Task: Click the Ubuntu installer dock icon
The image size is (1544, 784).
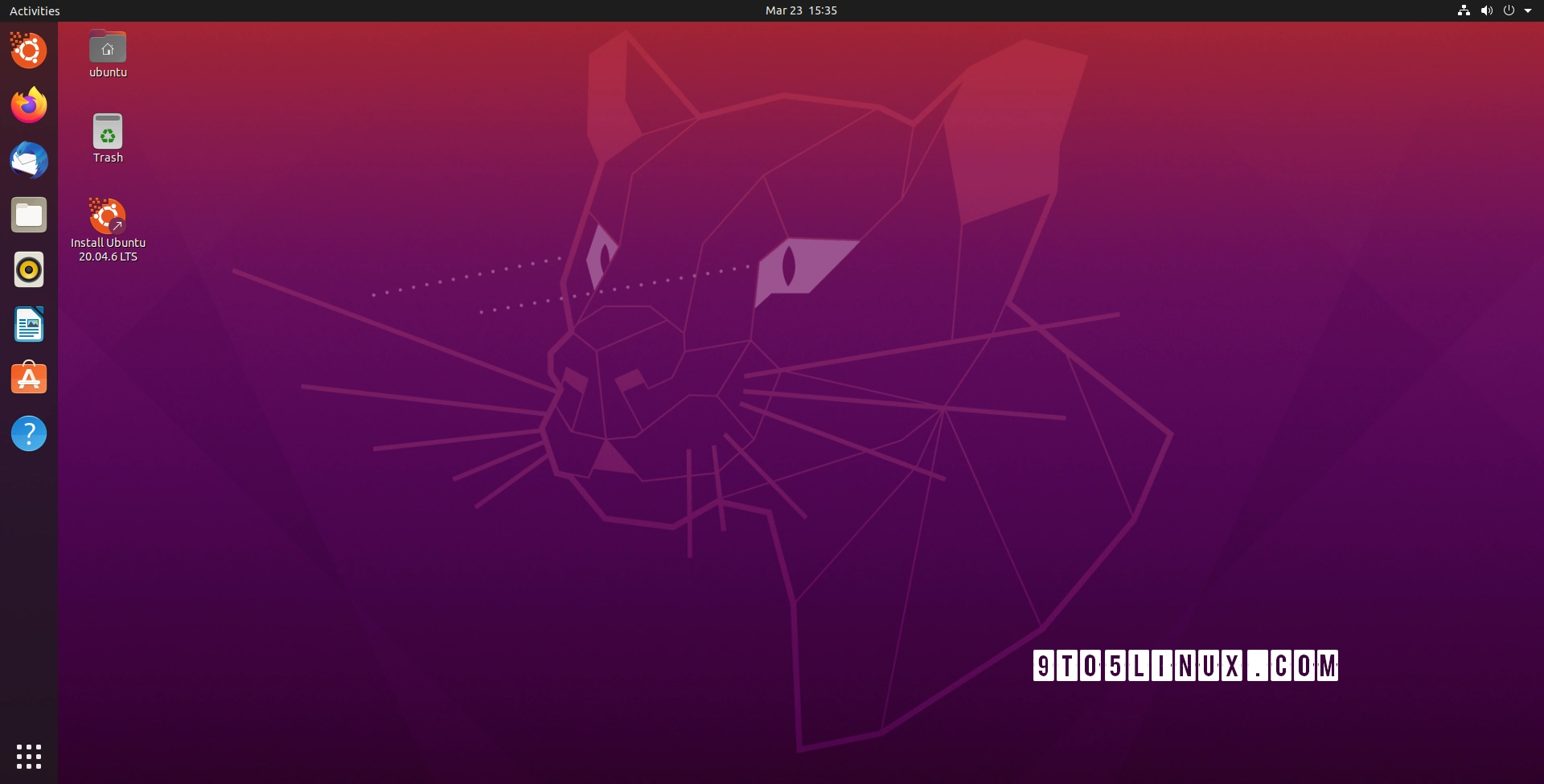Action: (x=28, y=50)
